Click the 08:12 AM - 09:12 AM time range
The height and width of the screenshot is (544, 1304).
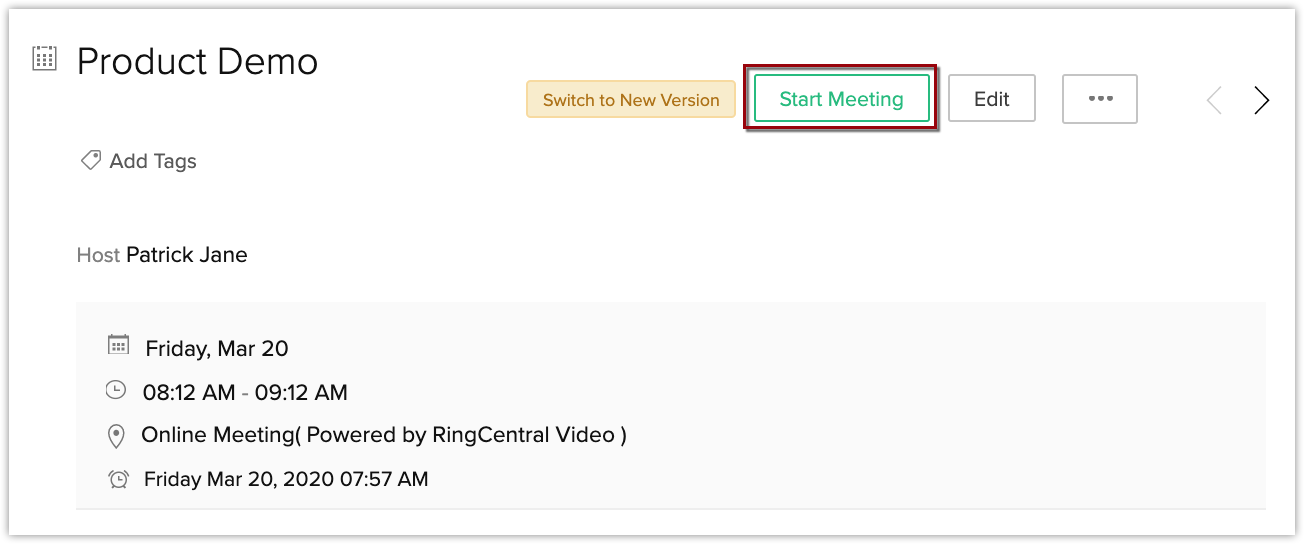pyautogui.click(x=245, y=393)
